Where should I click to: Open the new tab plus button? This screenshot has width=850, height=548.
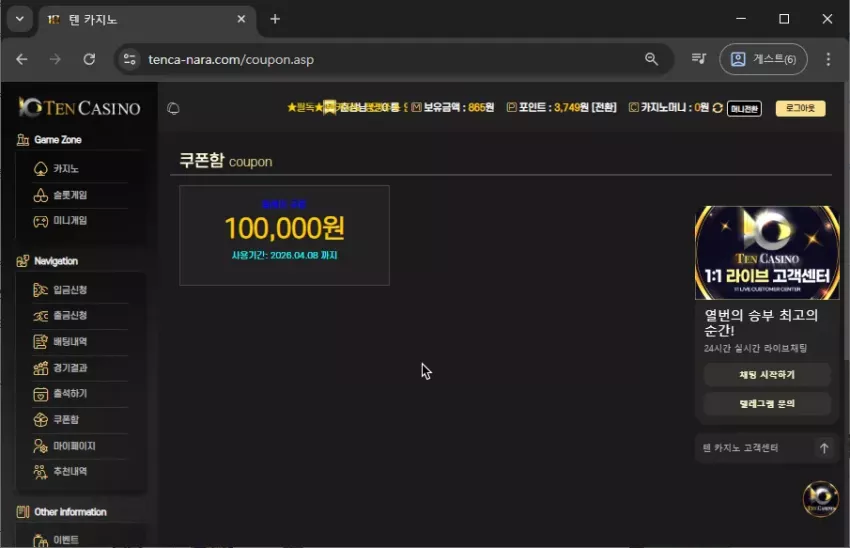pyautogui.click(x=275, y=19)
